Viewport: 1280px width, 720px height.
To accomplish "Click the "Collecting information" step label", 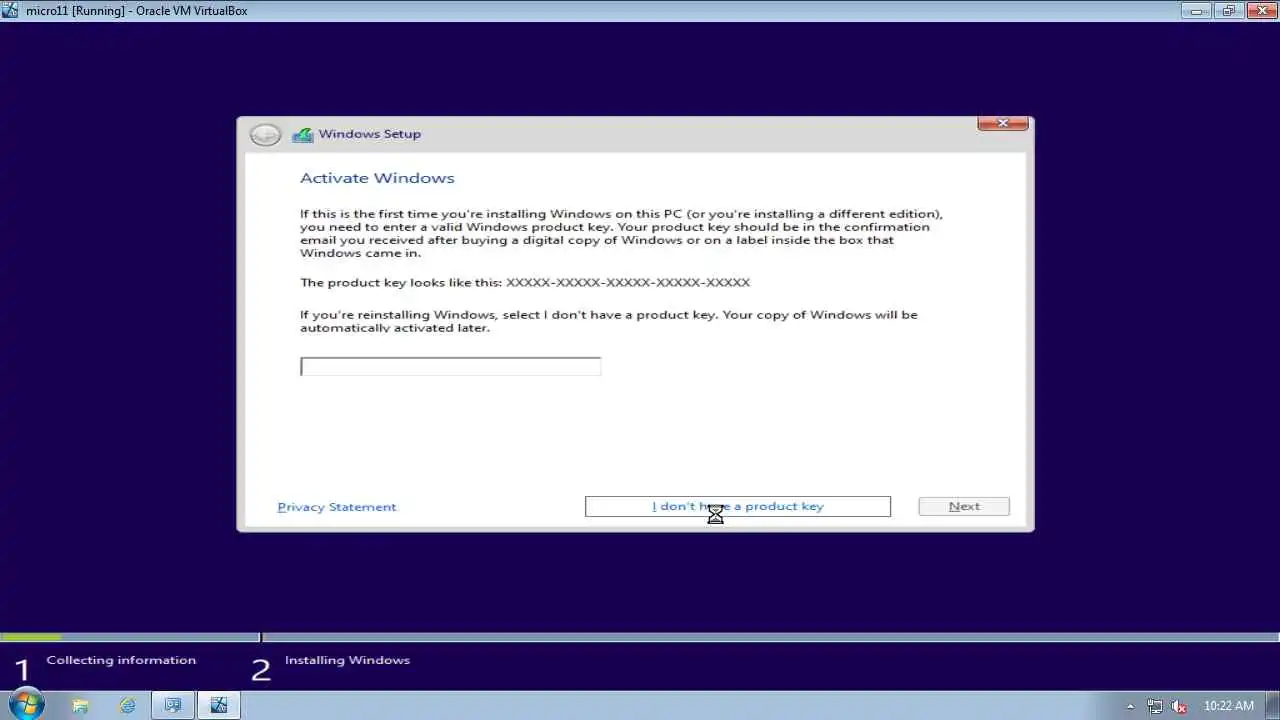I will pyautogui.click(x=121, y=660).
